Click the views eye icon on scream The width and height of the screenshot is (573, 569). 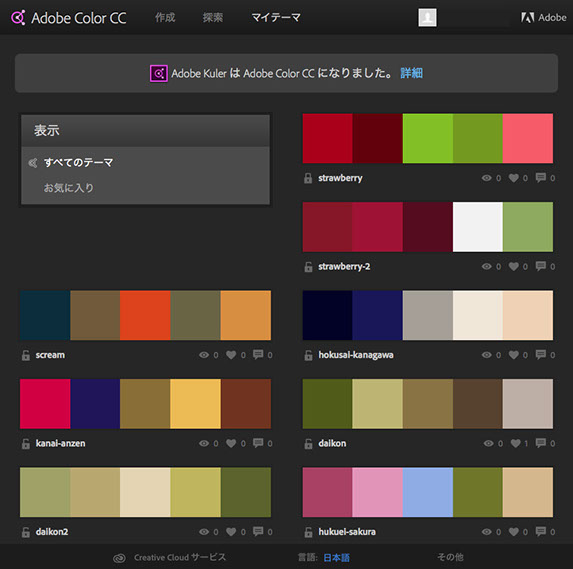pyautogui.click(x=204, y=355)
